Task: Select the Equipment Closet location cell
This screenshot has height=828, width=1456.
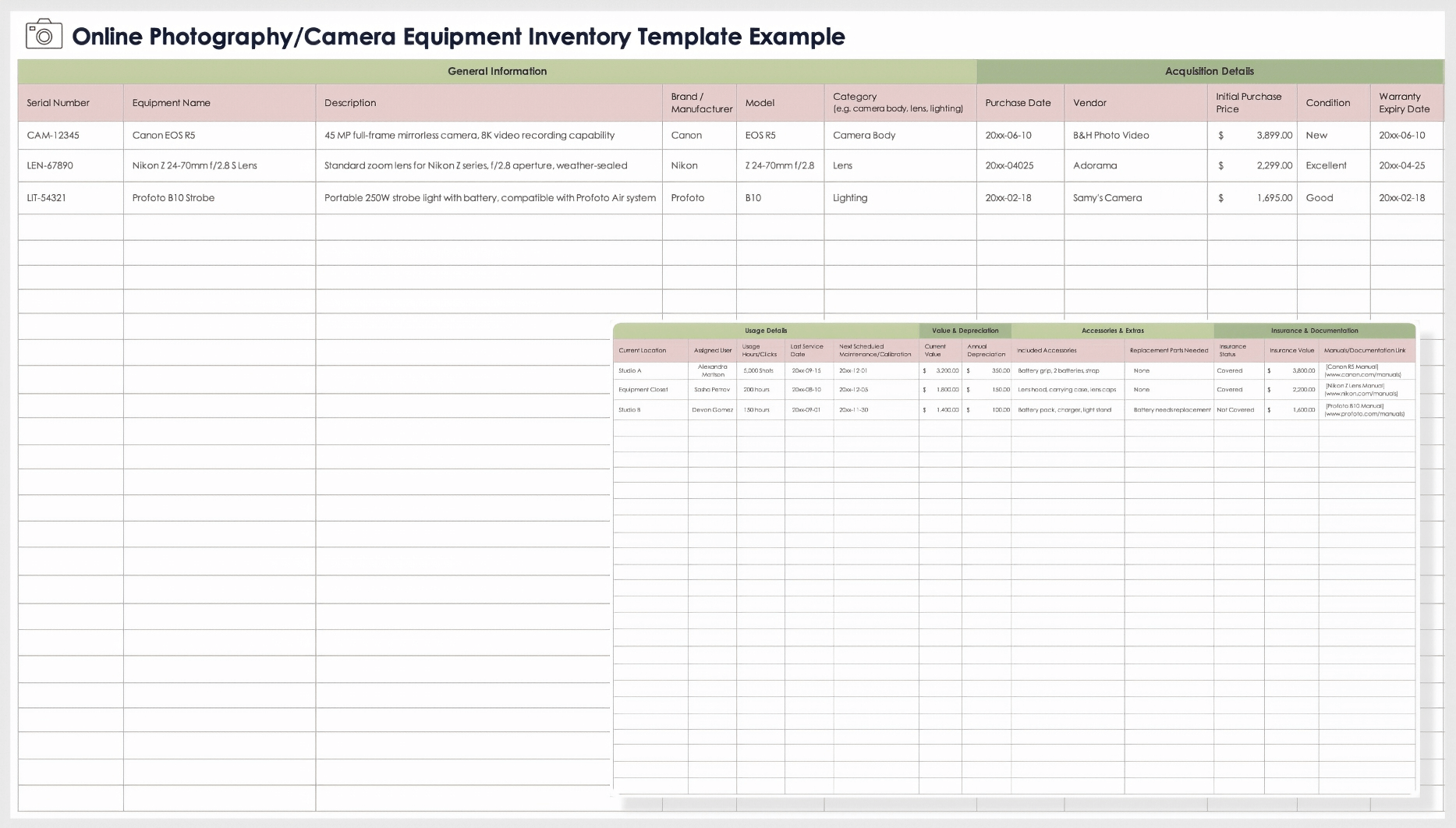Action: 643,390
